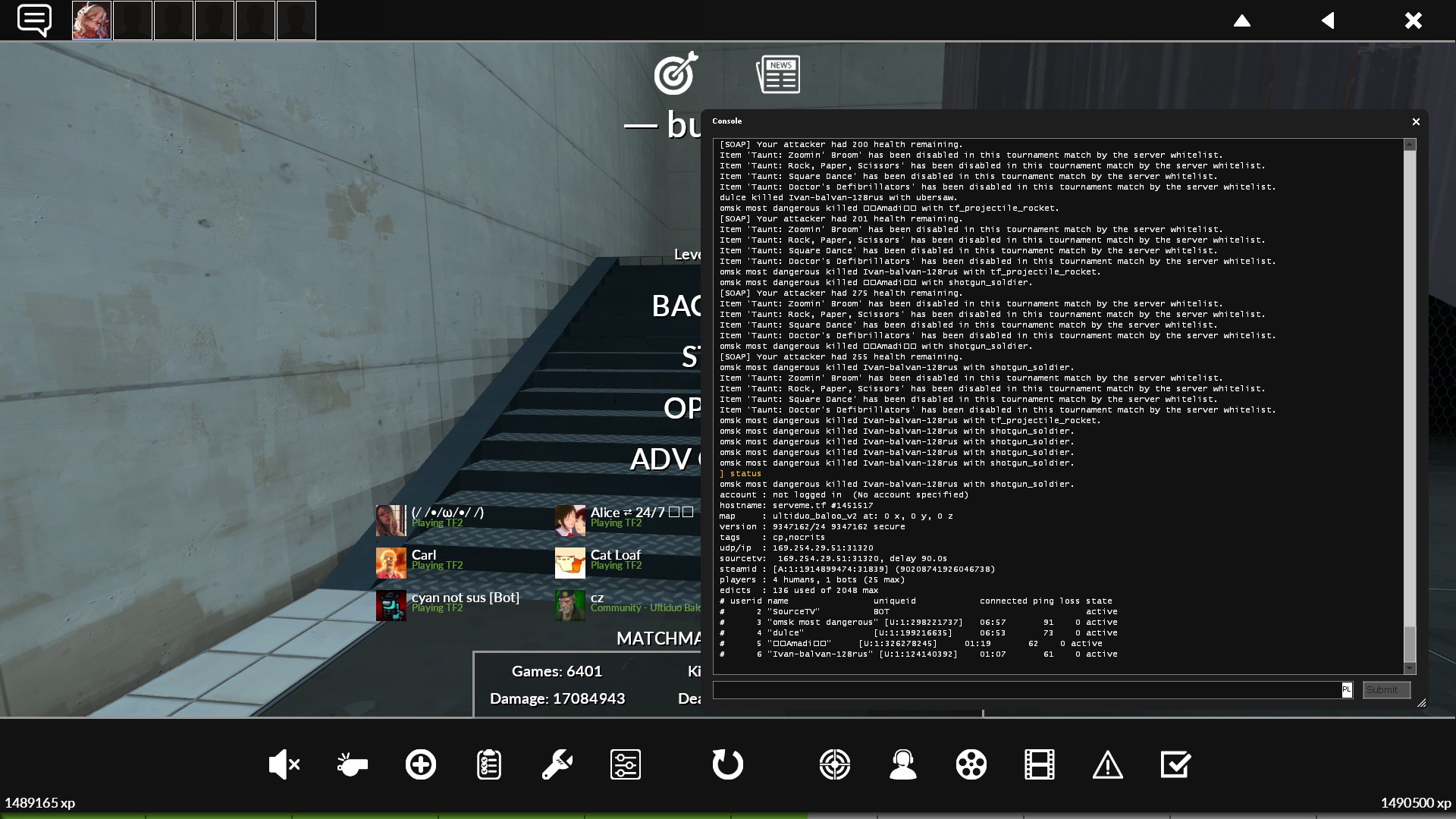Click the warning triangle icon

coord(1107,764)
